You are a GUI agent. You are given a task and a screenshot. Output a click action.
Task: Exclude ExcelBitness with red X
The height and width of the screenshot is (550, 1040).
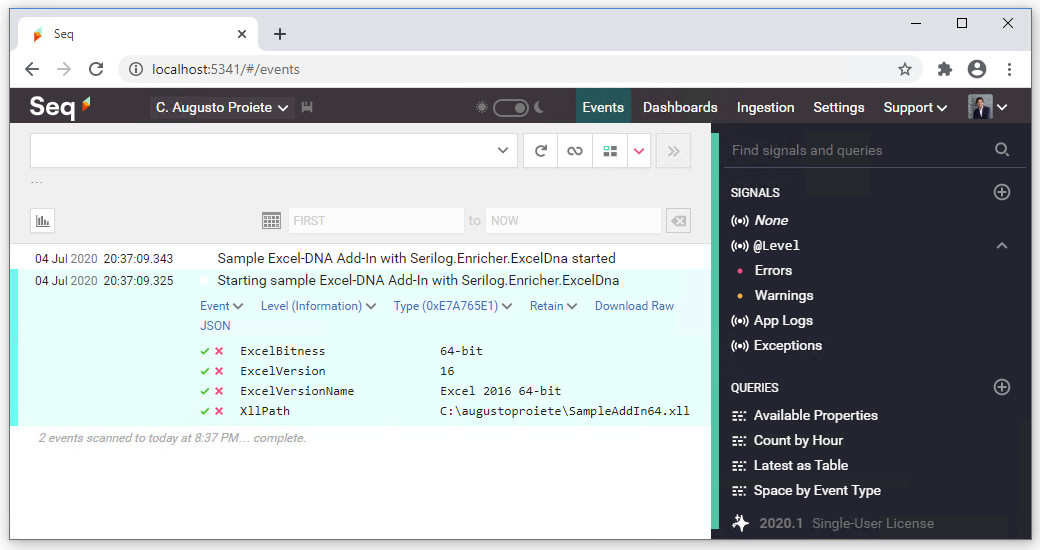tap(219, 351)
